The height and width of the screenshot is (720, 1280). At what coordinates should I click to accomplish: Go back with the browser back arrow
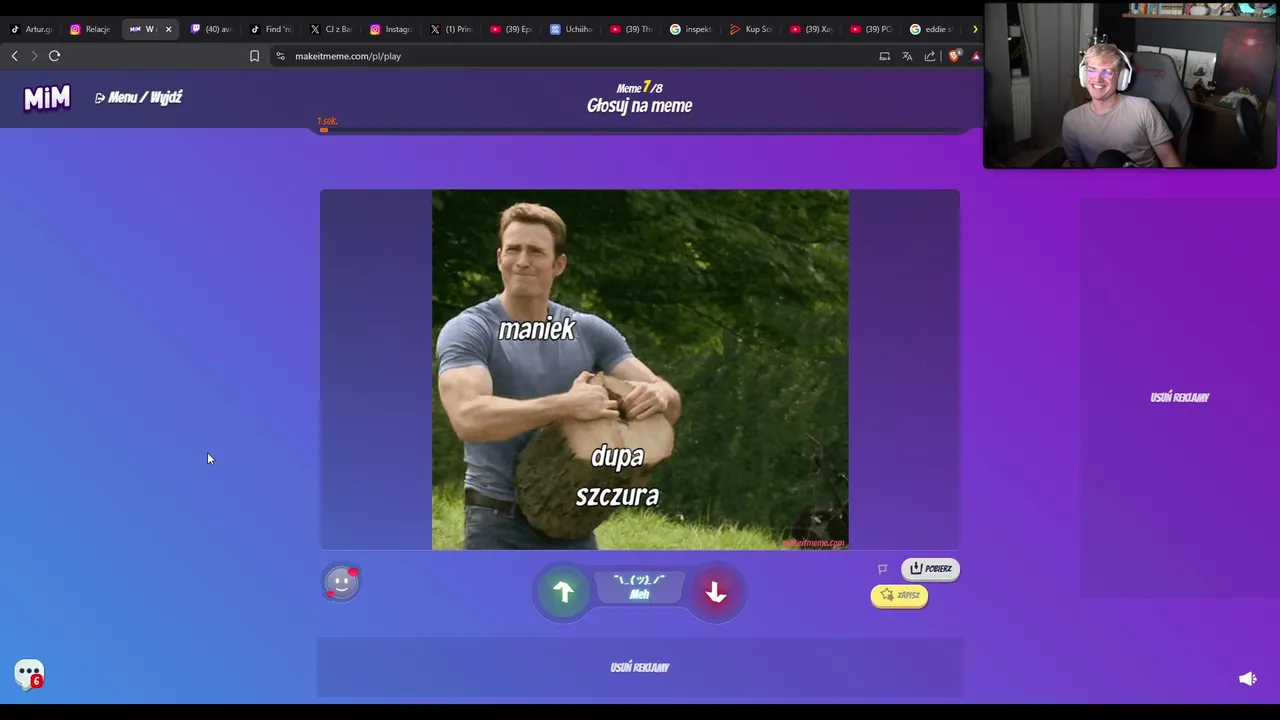(x=14, y=56)
